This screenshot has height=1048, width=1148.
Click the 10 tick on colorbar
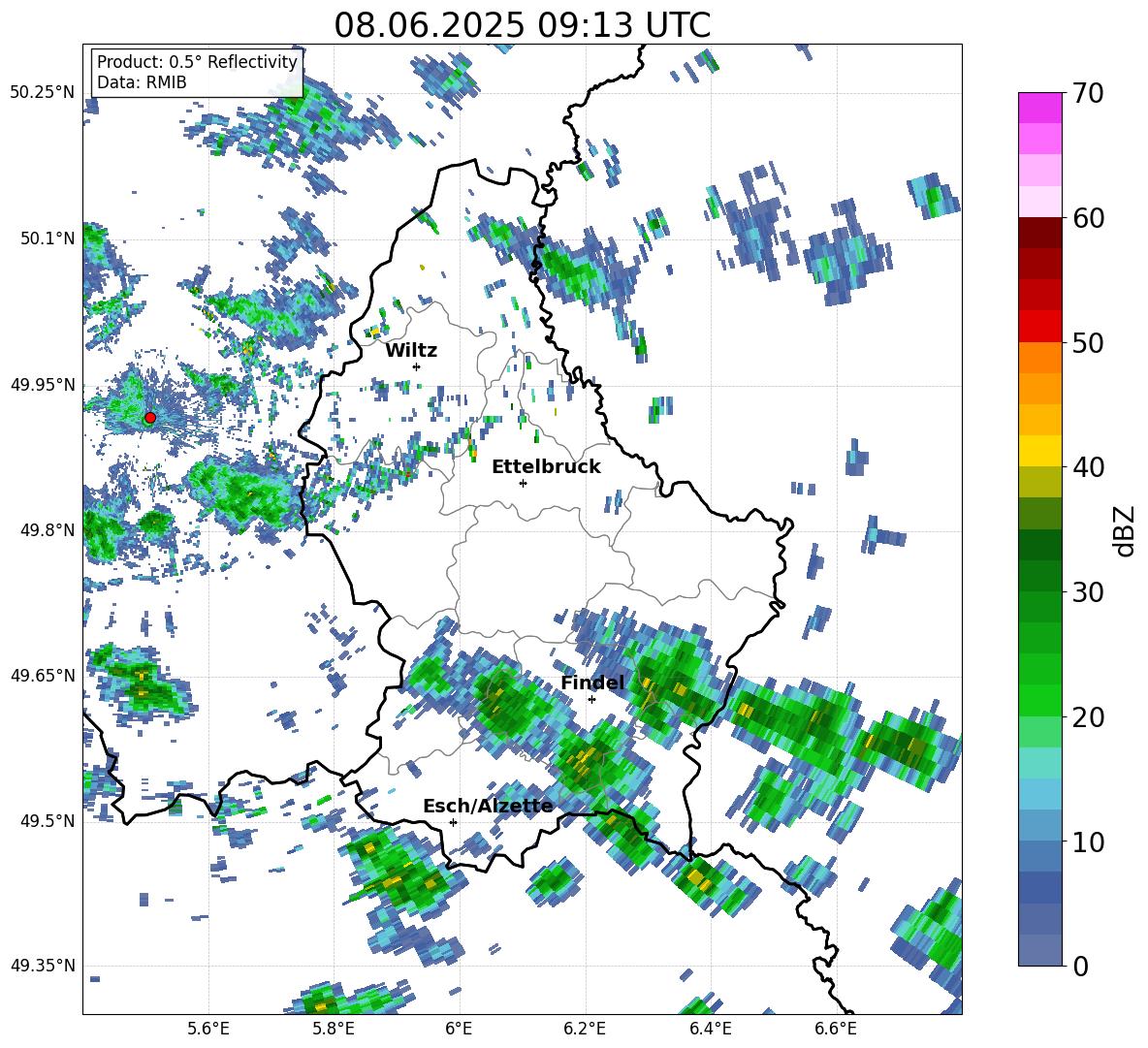(x=1088, y=842)
